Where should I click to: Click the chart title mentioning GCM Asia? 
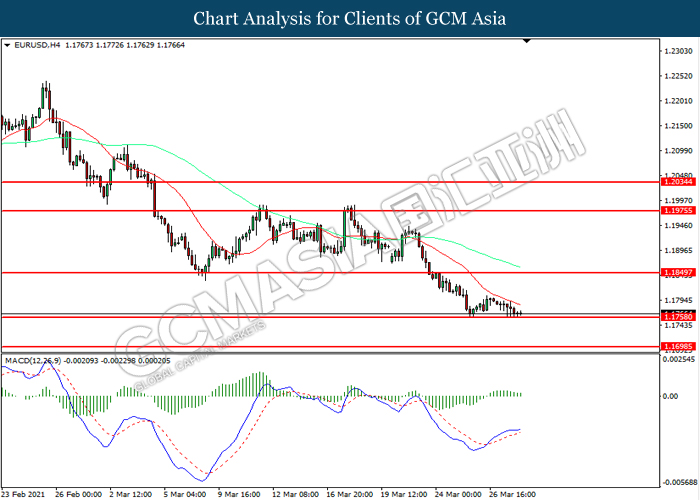(349, 19)
